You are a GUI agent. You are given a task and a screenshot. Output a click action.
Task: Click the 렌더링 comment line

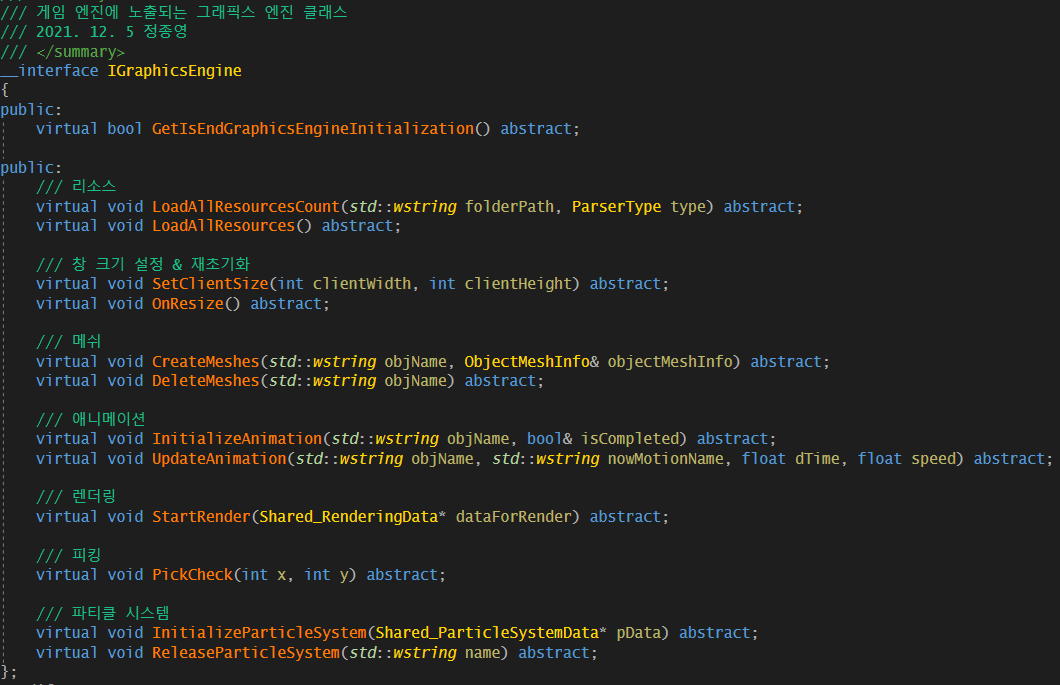pyautogui.click(x=76, y=496)
